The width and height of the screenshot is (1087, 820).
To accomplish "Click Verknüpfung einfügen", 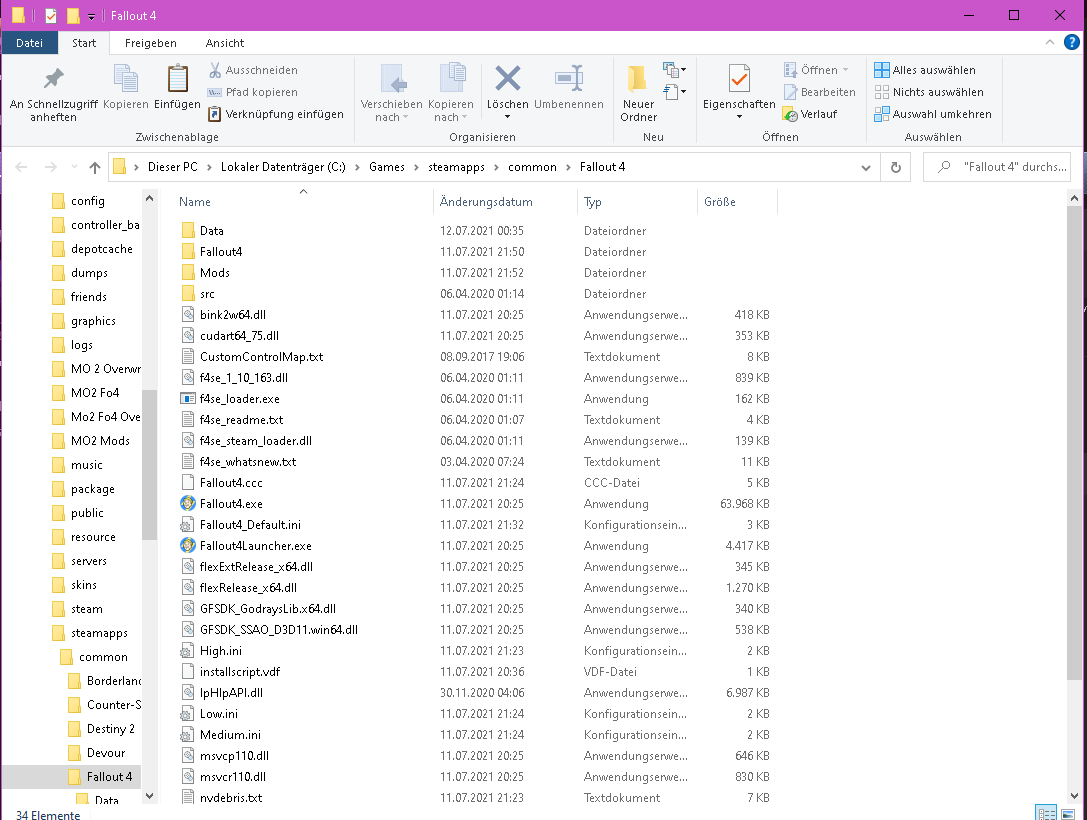I will pos(276,114).
